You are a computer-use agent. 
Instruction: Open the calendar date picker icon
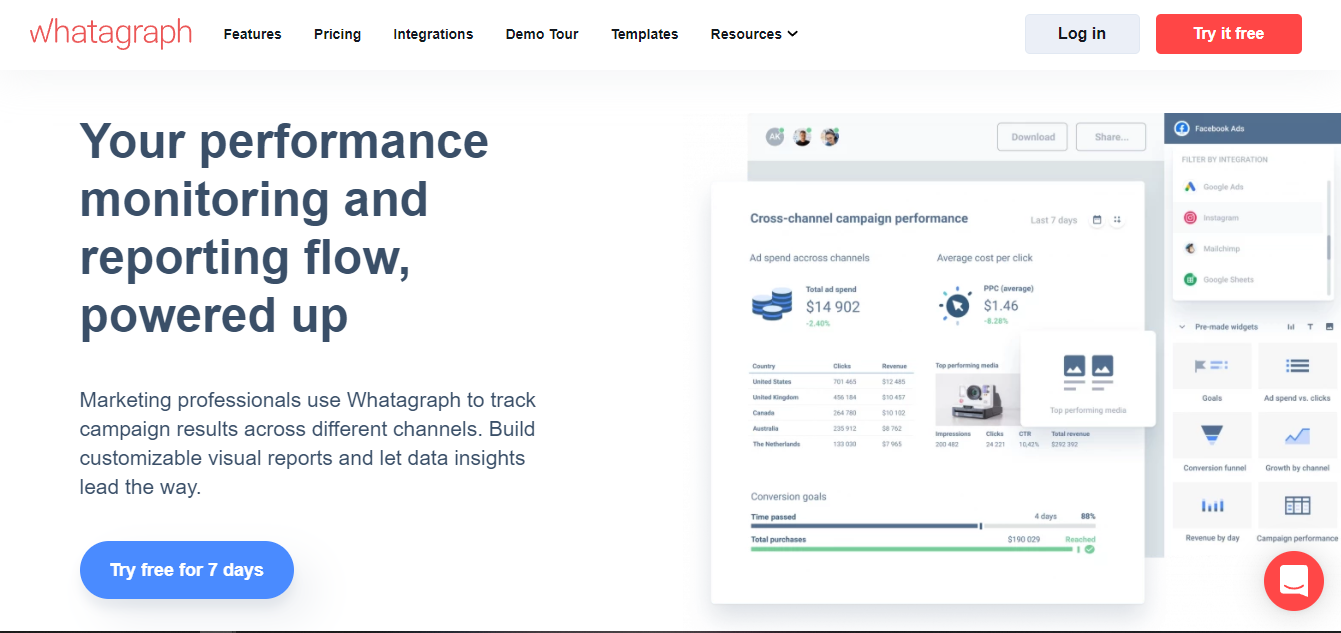[1097, 220]
